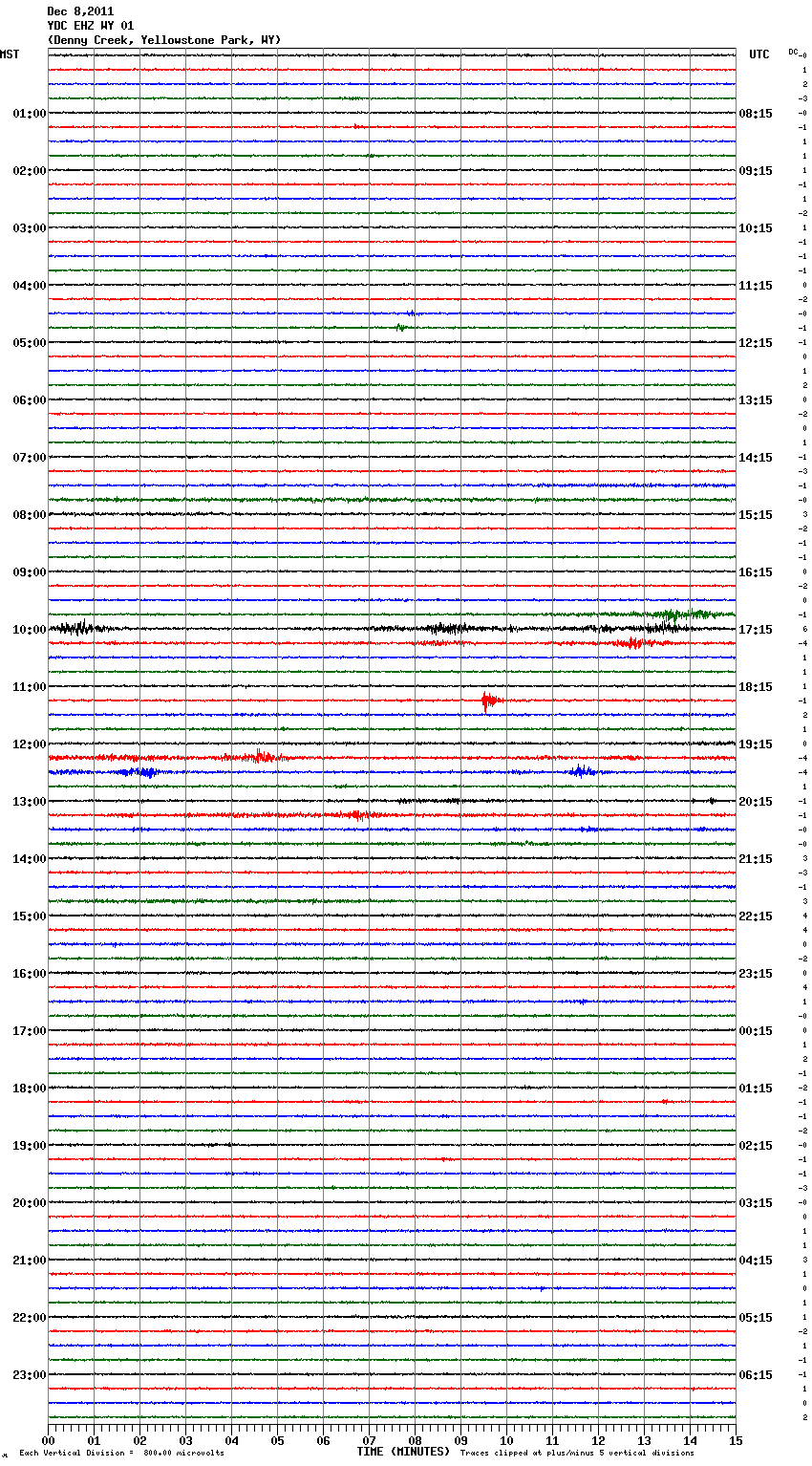Click the "19:15" UTC time label

click(756, 744)
